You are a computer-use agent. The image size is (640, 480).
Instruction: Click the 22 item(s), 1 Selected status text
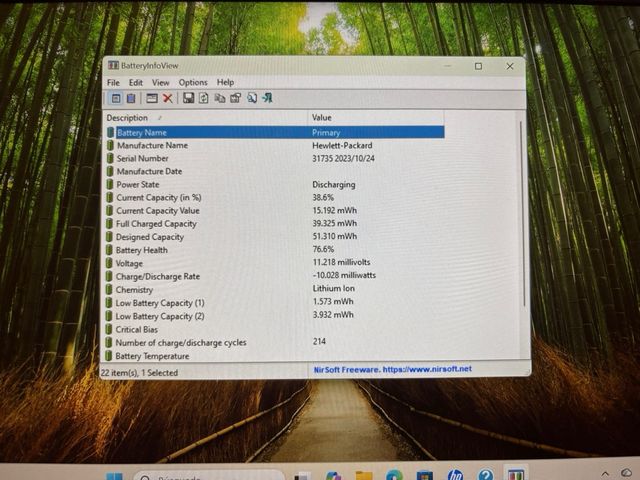pyautogui.click(x=139, y=373)
